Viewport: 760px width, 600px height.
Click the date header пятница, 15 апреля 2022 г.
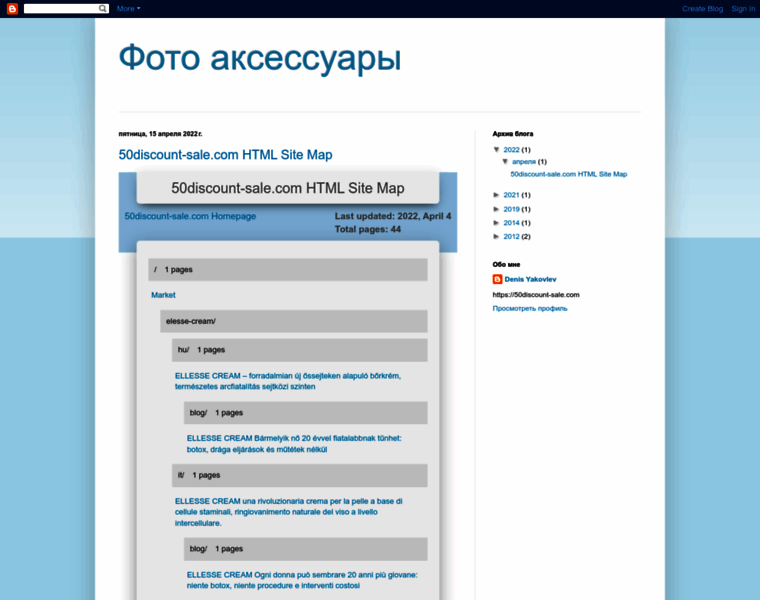coord(160,134)
